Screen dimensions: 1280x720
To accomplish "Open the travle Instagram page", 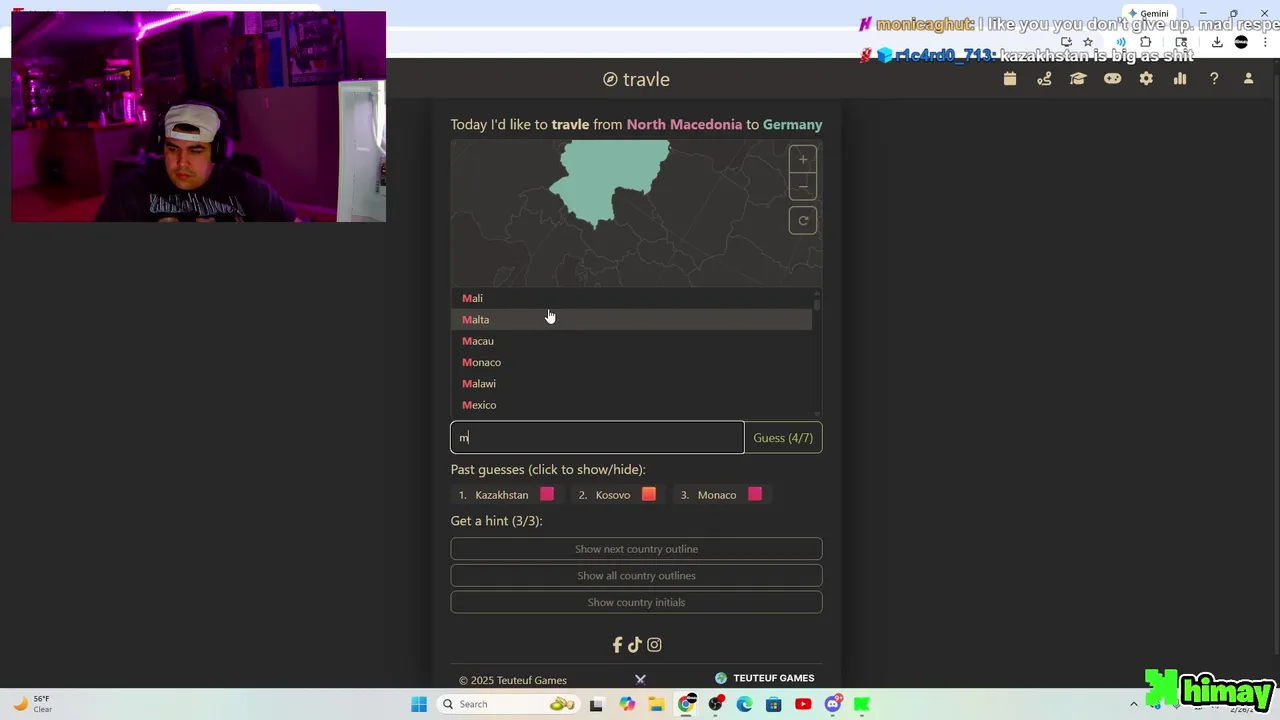I will (x=654, y=645).
